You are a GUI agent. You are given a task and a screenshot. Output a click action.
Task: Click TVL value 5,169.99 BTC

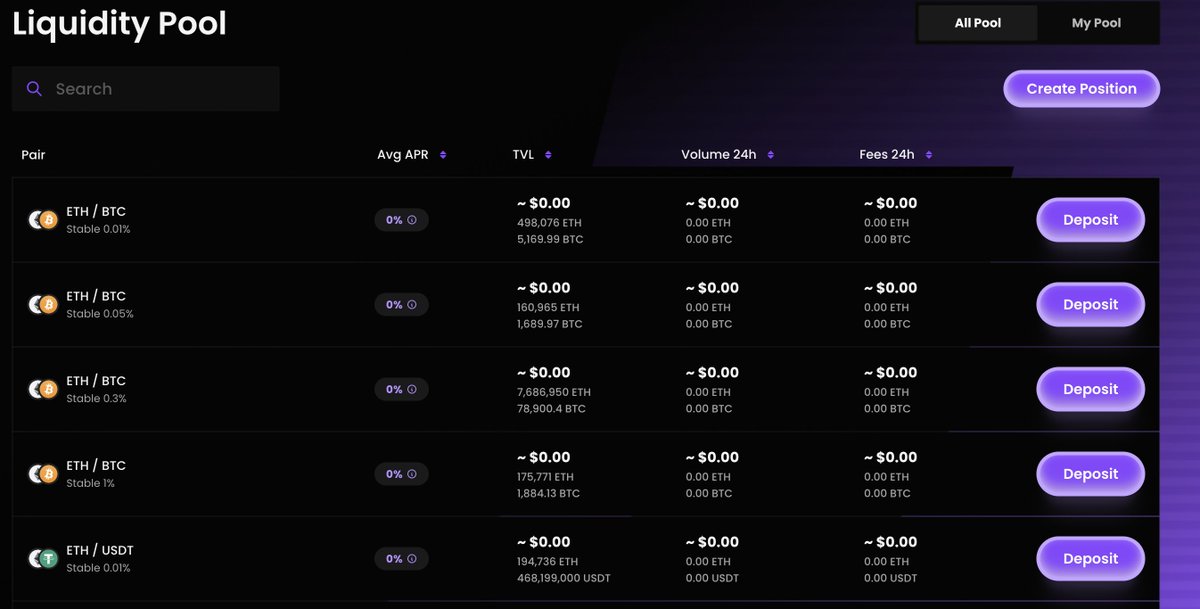(550, 240)
